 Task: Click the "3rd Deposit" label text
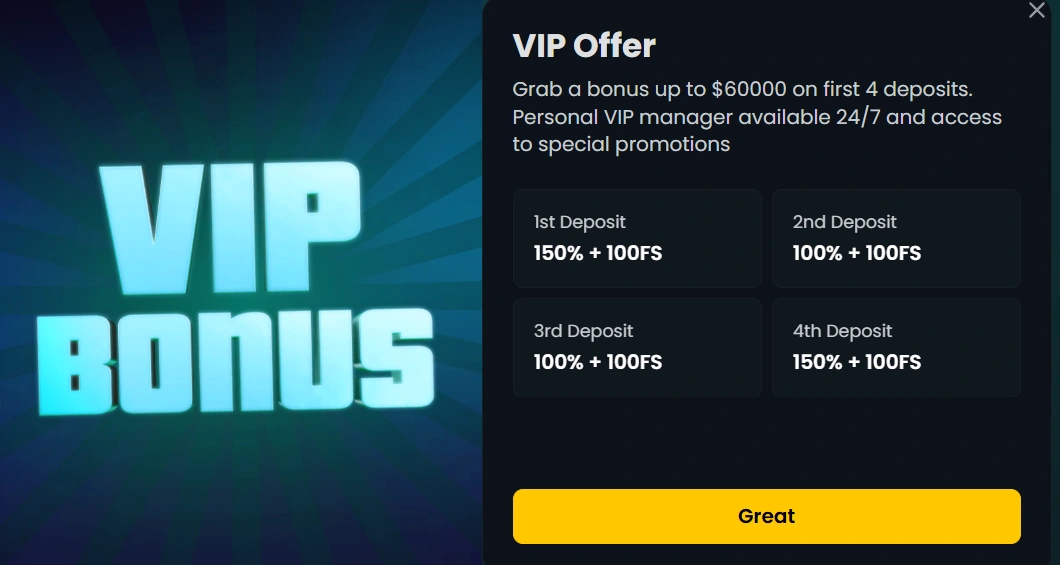584,331
